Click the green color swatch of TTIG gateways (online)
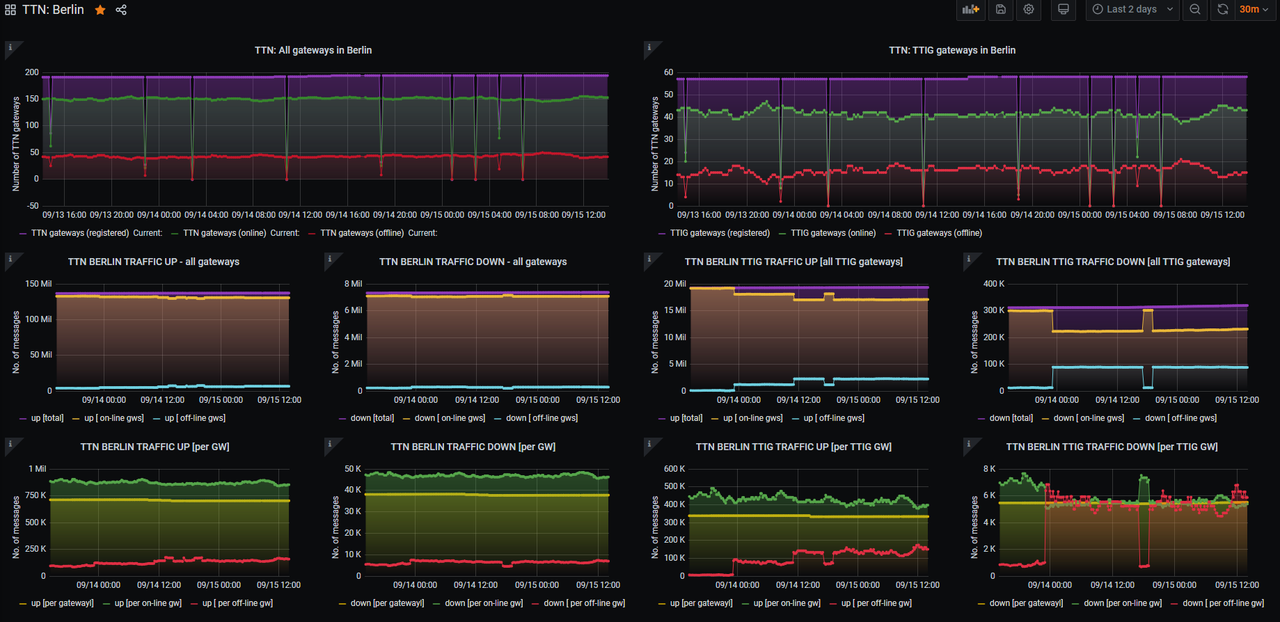The width and height of the screenshot is (1280, 622). click(784, 233)
